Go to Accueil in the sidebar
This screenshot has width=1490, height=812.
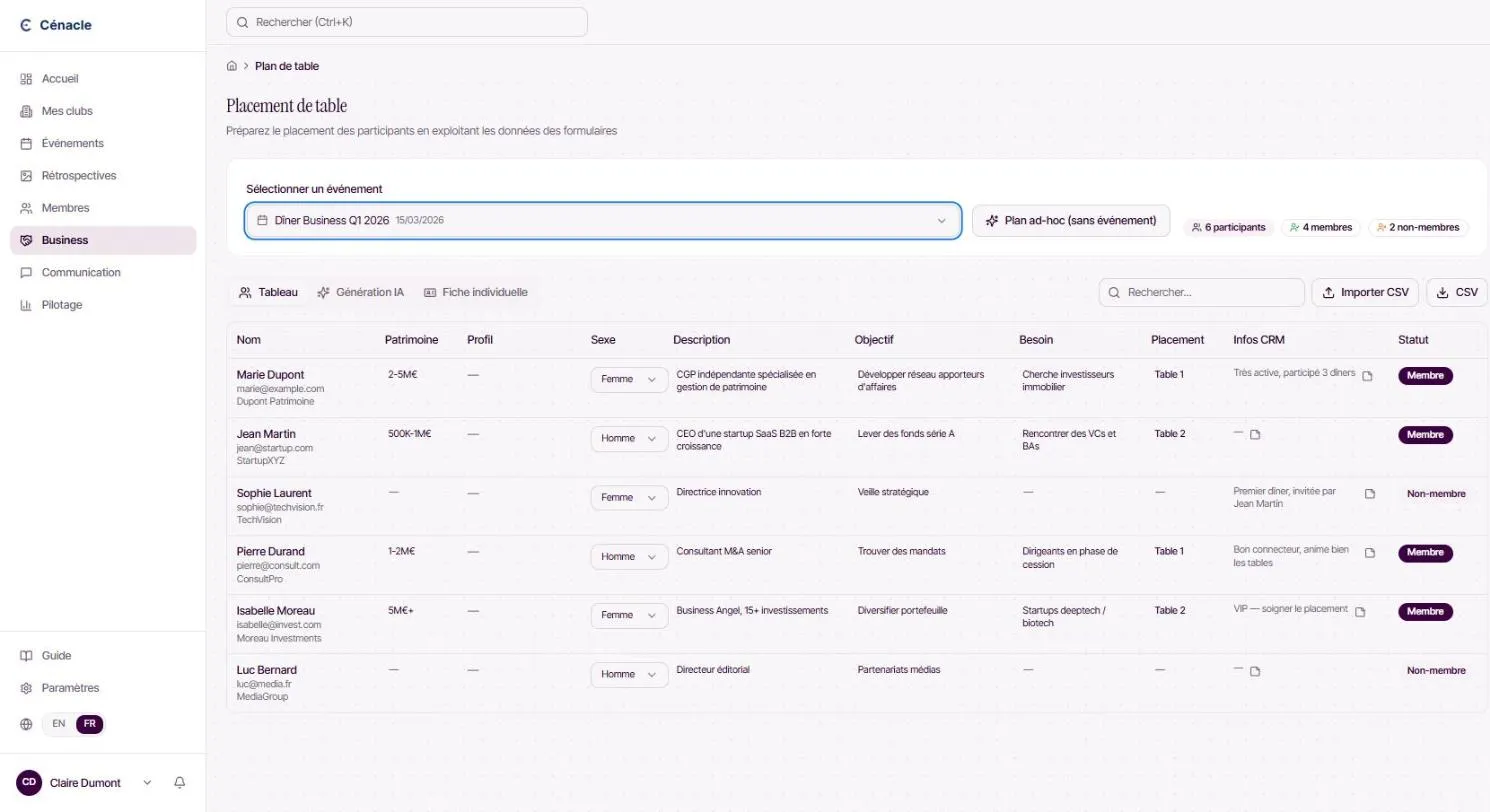(103, 79)
